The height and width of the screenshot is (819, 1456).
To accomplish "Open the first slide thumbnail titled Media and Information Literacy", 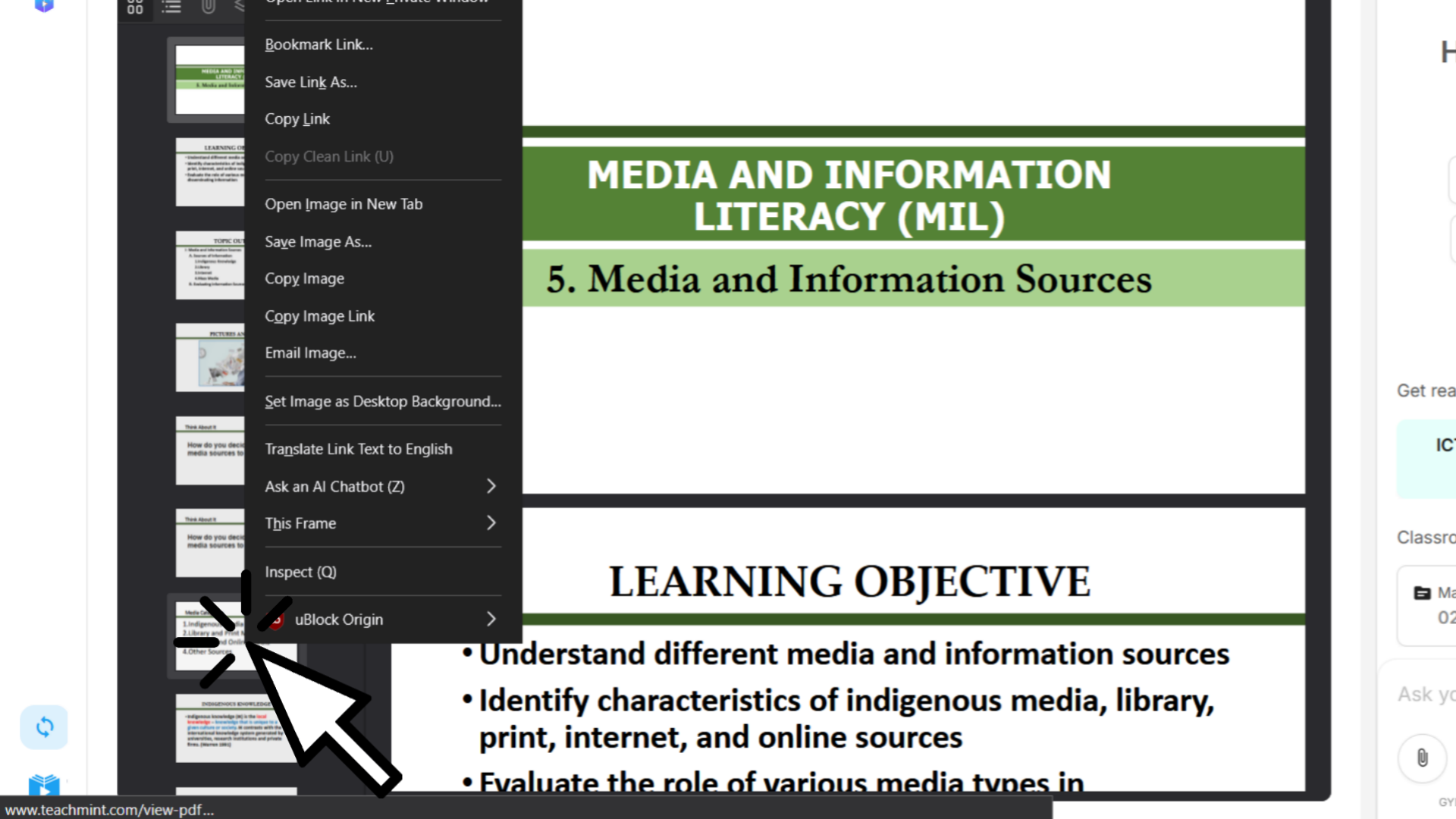I will pyautogui.click(x=209, y=80).
